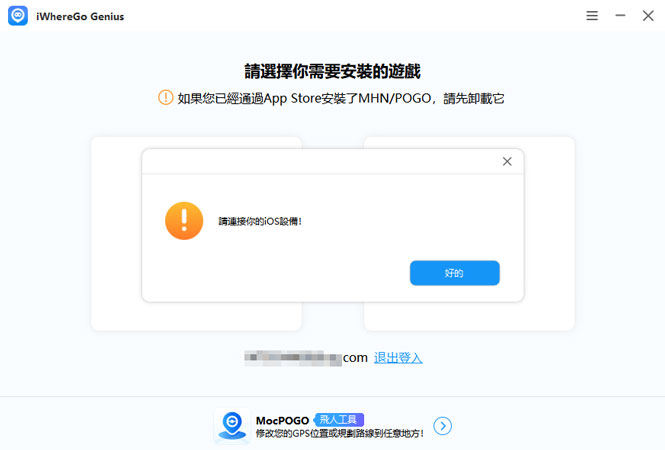Click the MocPOGO product name
This screenshot has height=450, width=665.
click(282, 420)
